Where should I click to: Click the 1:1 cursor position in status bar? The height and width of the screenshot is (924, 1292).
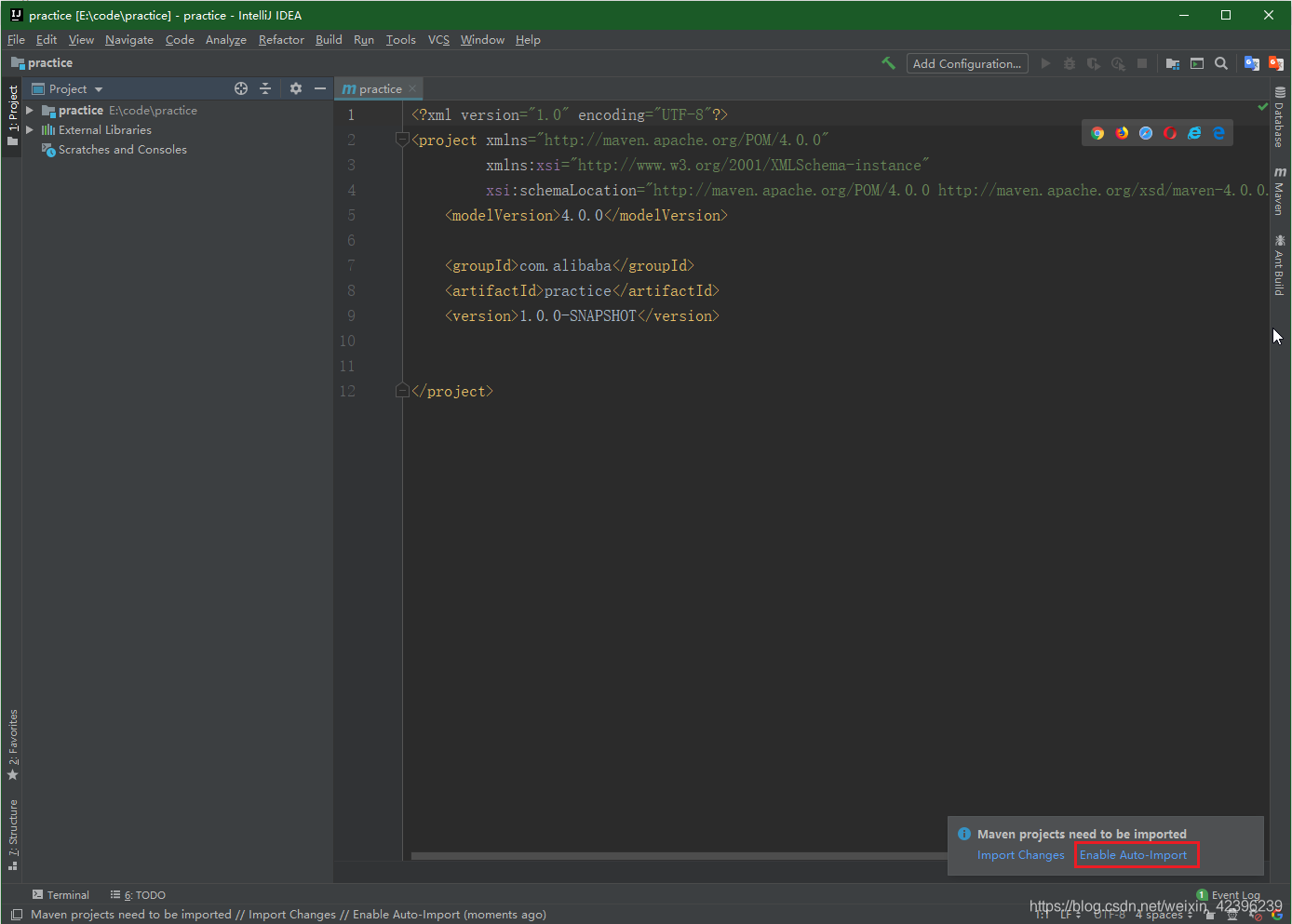[1043, 915]
